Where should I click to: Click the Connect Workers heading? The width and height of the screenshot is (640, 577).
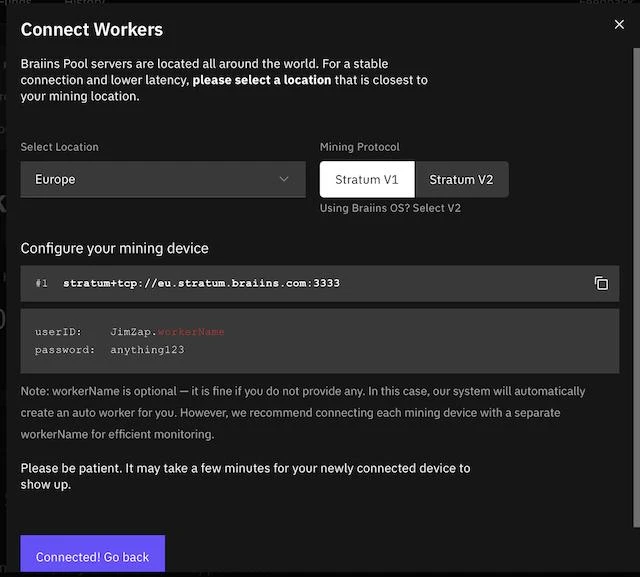tap(92, 30)
